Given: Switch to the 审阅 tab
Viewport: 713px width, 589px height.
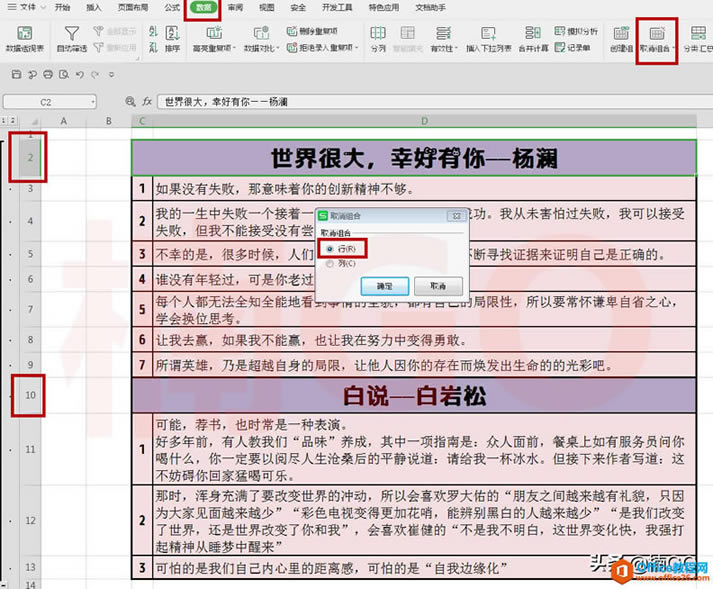Looking at the screenshot, I should click(235, 7).
